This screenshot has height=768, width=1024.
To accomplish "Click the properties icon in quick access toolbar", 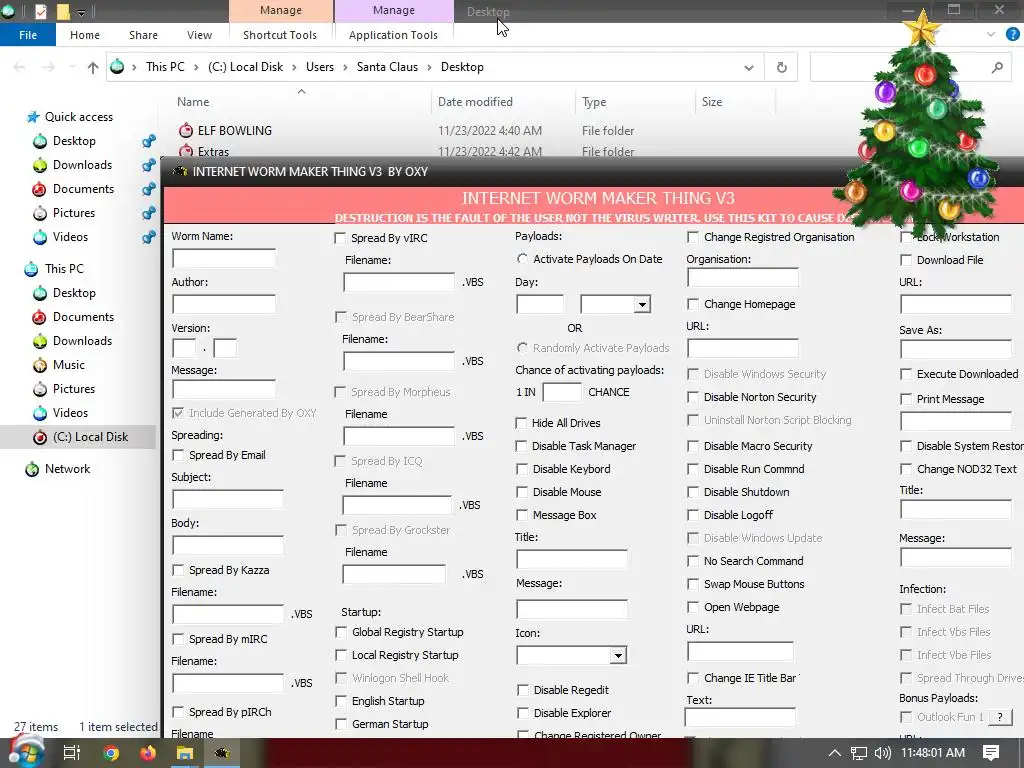I will pyautogui.click(x=40, y=11).
